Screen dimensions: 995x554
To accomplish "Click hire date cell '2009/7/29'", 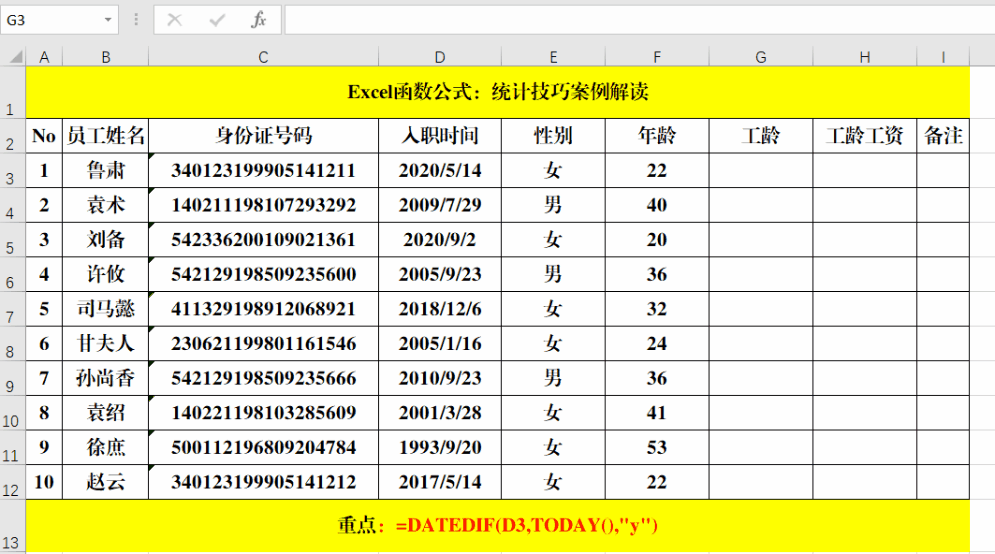I will point(440,205).
